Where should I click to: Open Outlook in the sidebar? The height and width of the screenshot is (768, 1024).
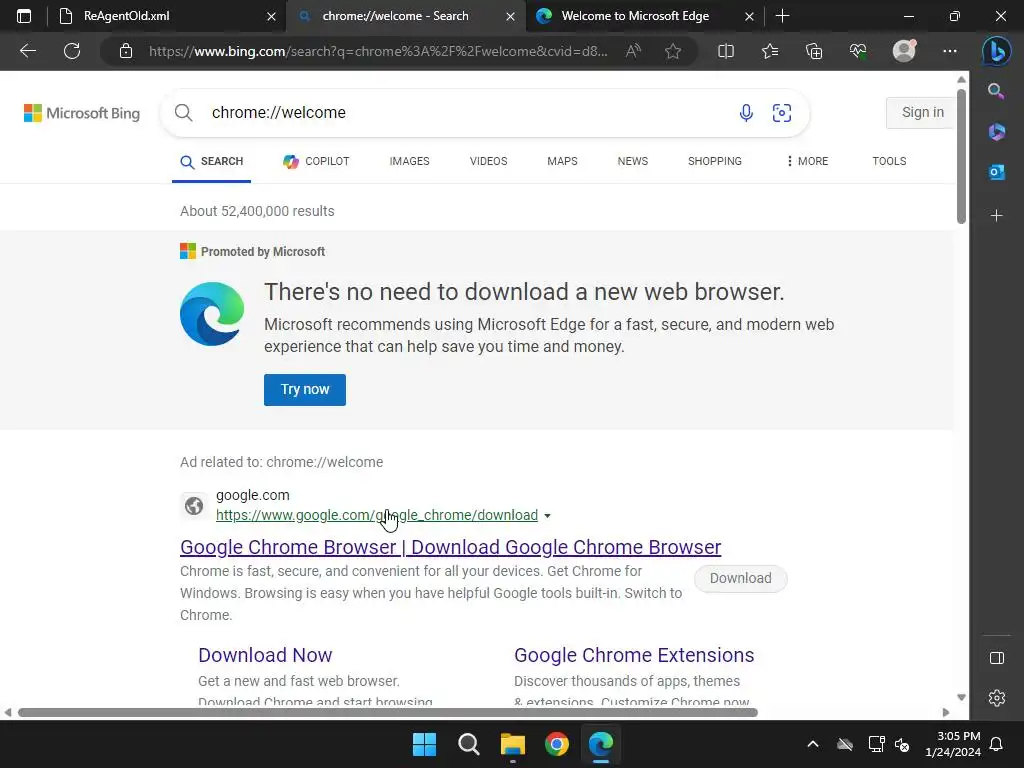pyautogui.click(x=997, y=172)
